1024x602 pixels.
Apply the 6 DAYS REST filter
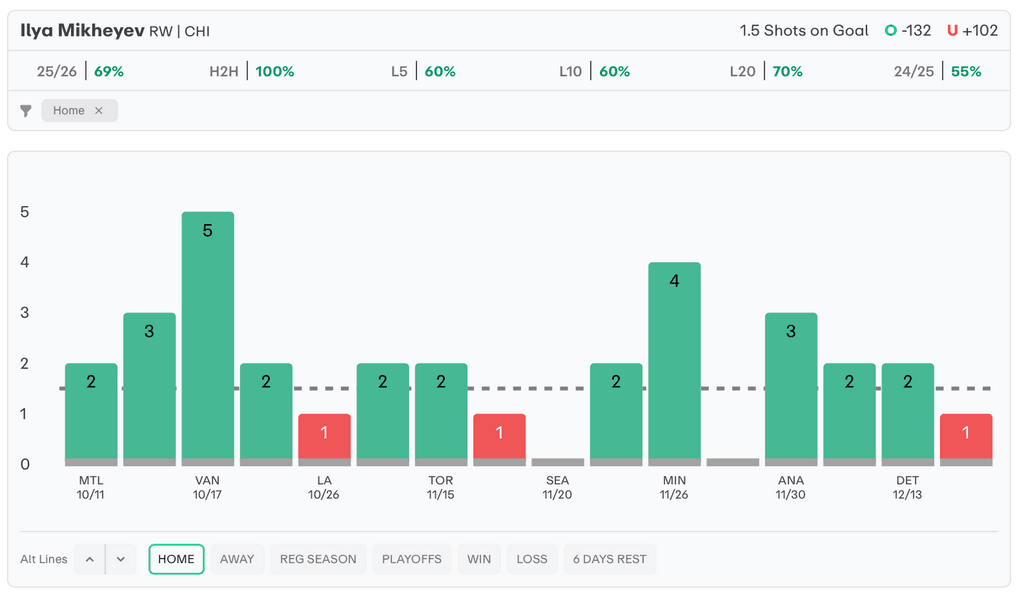[x=609, y=559]
